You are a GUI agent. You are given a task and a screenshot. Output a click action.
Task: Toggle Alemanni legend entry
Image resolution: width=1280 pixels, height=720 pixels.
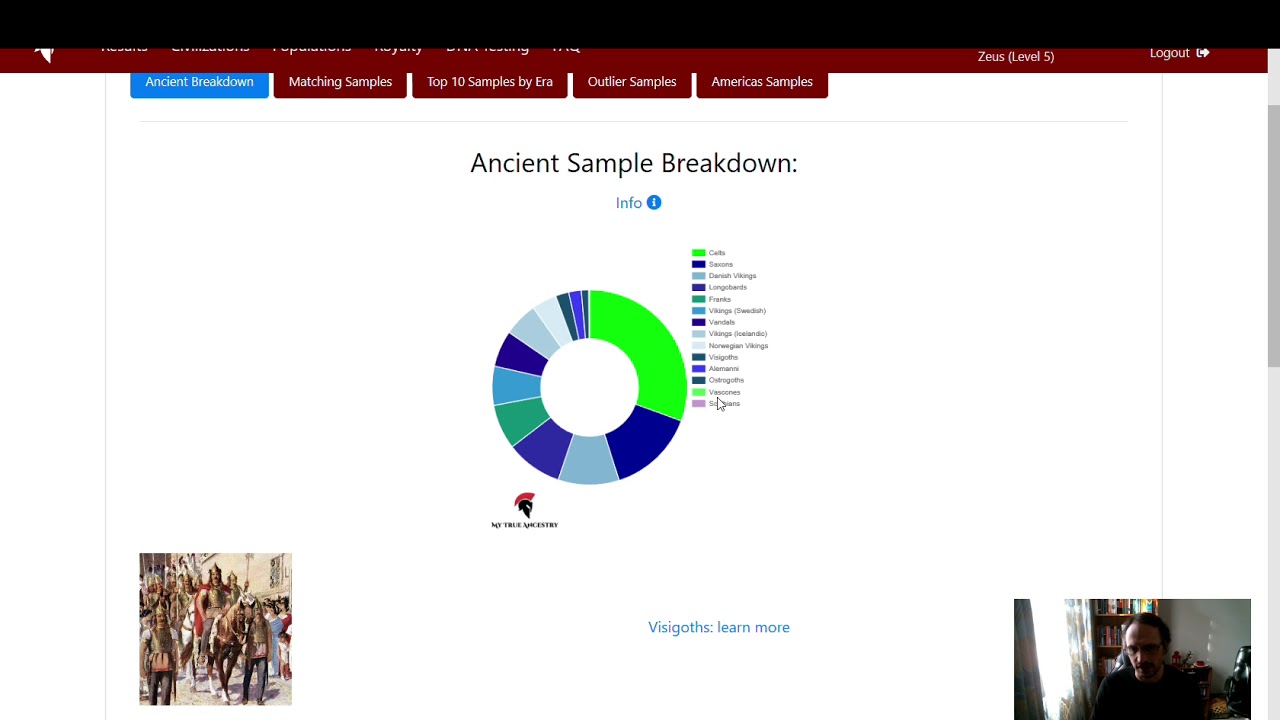[x=716, y=369]
